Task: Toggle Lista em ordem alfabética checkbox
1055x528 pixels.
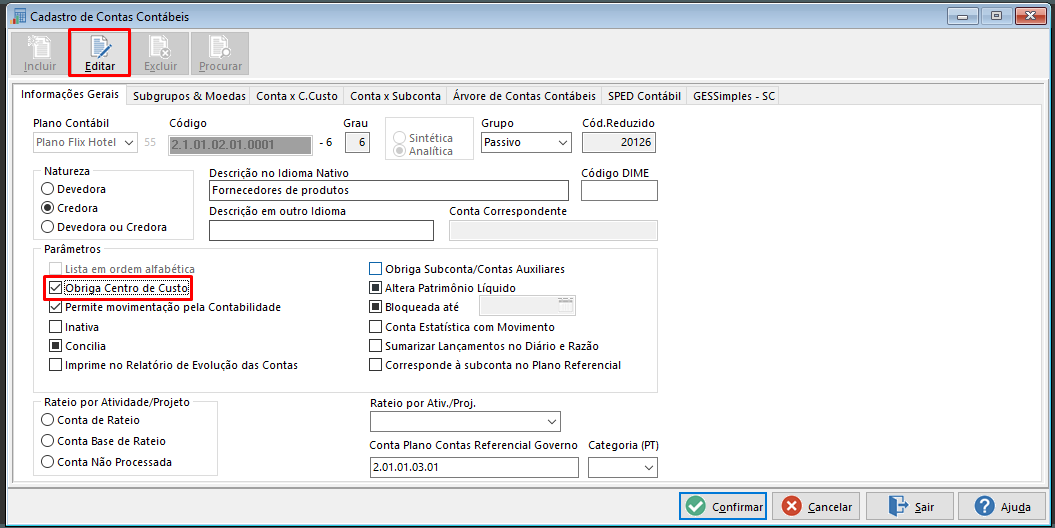Action: [55, 269]
